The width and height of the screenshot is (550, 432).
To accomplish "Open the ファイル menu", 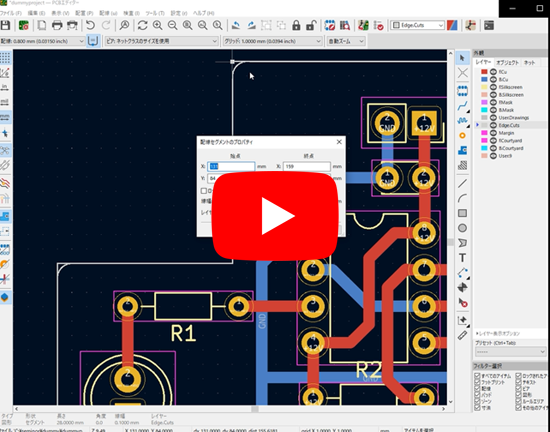I will pyautogui.click(x=11, y=13).
